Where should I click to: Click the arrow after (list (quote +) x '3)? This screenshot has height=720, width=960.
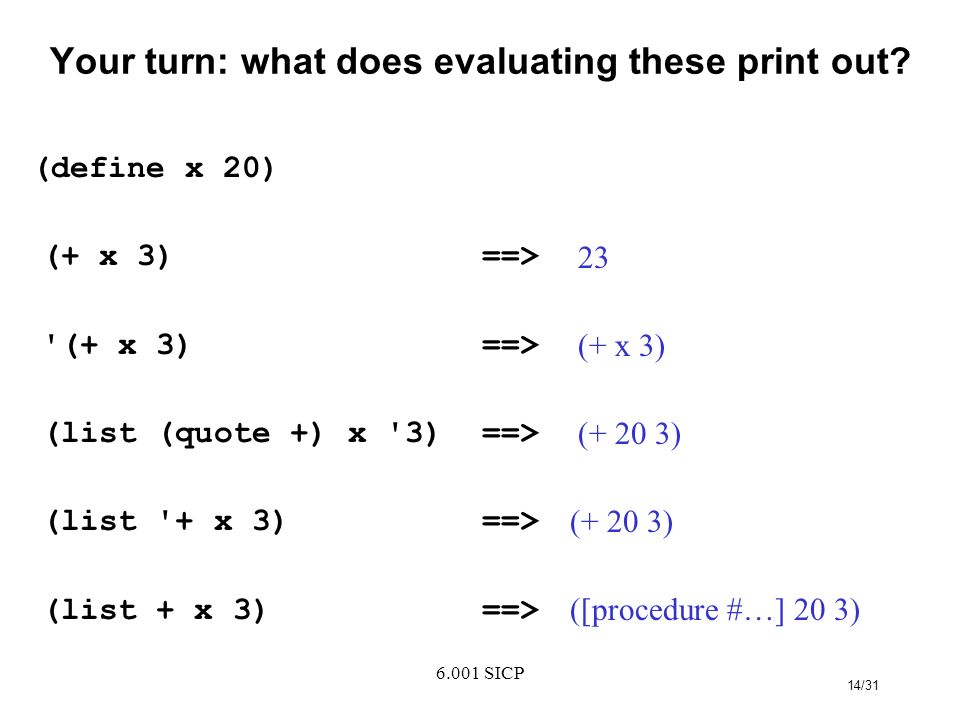tap(510, 433)
